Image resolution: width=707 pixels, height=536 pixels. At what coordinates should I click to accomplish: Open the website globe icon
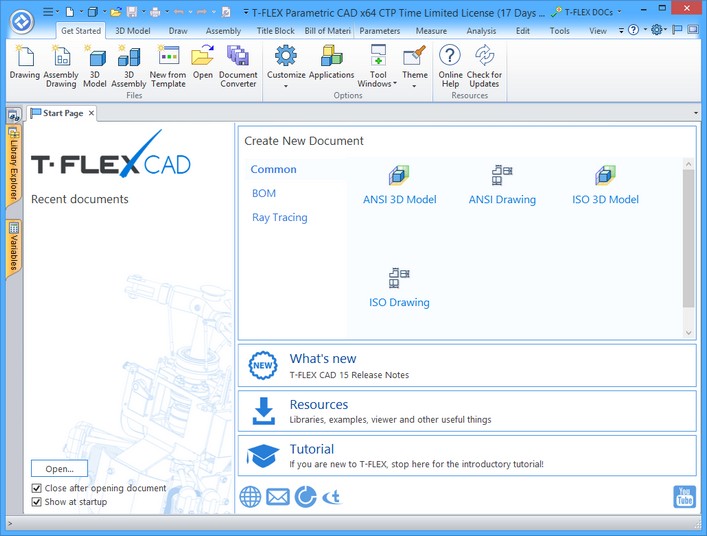click(x=250, y=497)
